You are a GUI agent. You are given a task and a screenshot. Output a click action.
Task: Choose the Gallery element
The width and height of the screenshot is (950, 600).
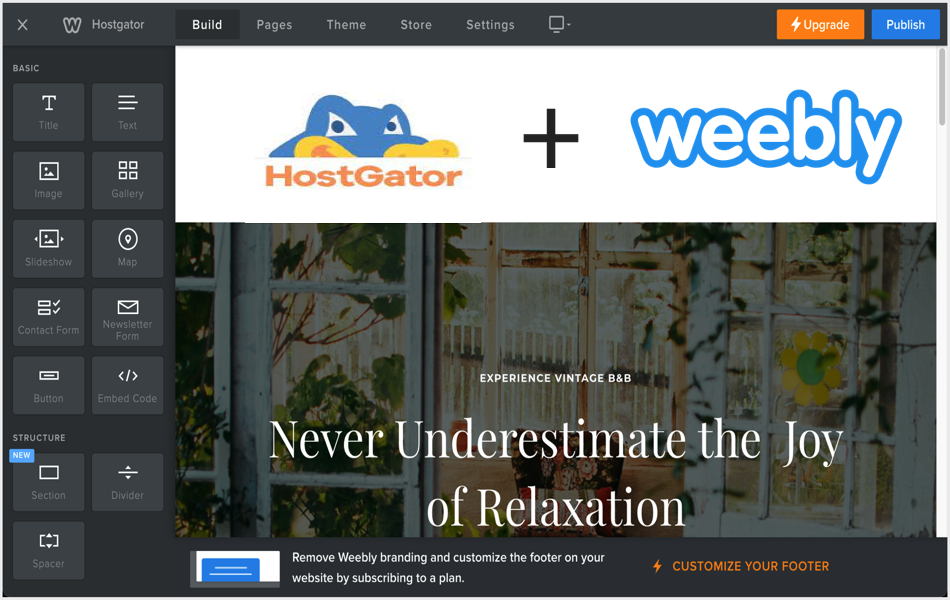tap(127, 181)
